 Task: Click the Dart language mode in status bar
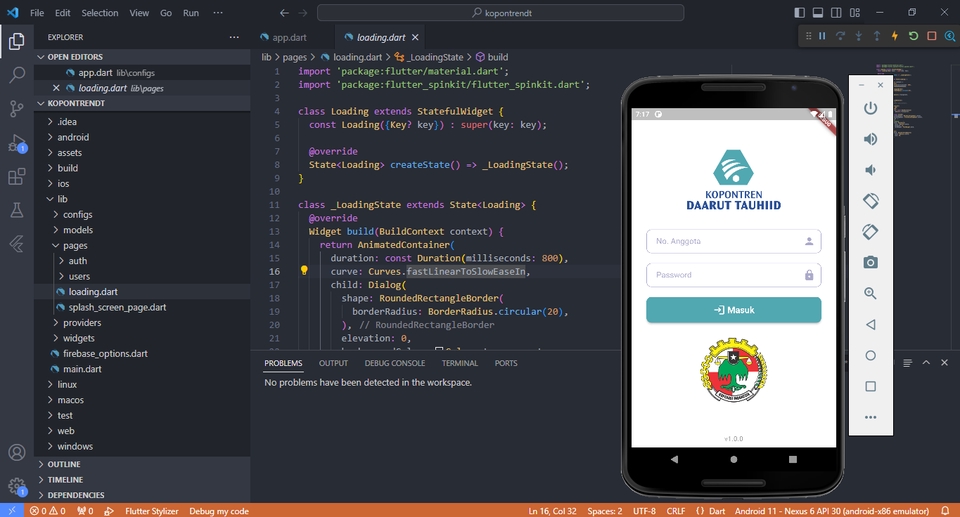[x=717, y=511]
